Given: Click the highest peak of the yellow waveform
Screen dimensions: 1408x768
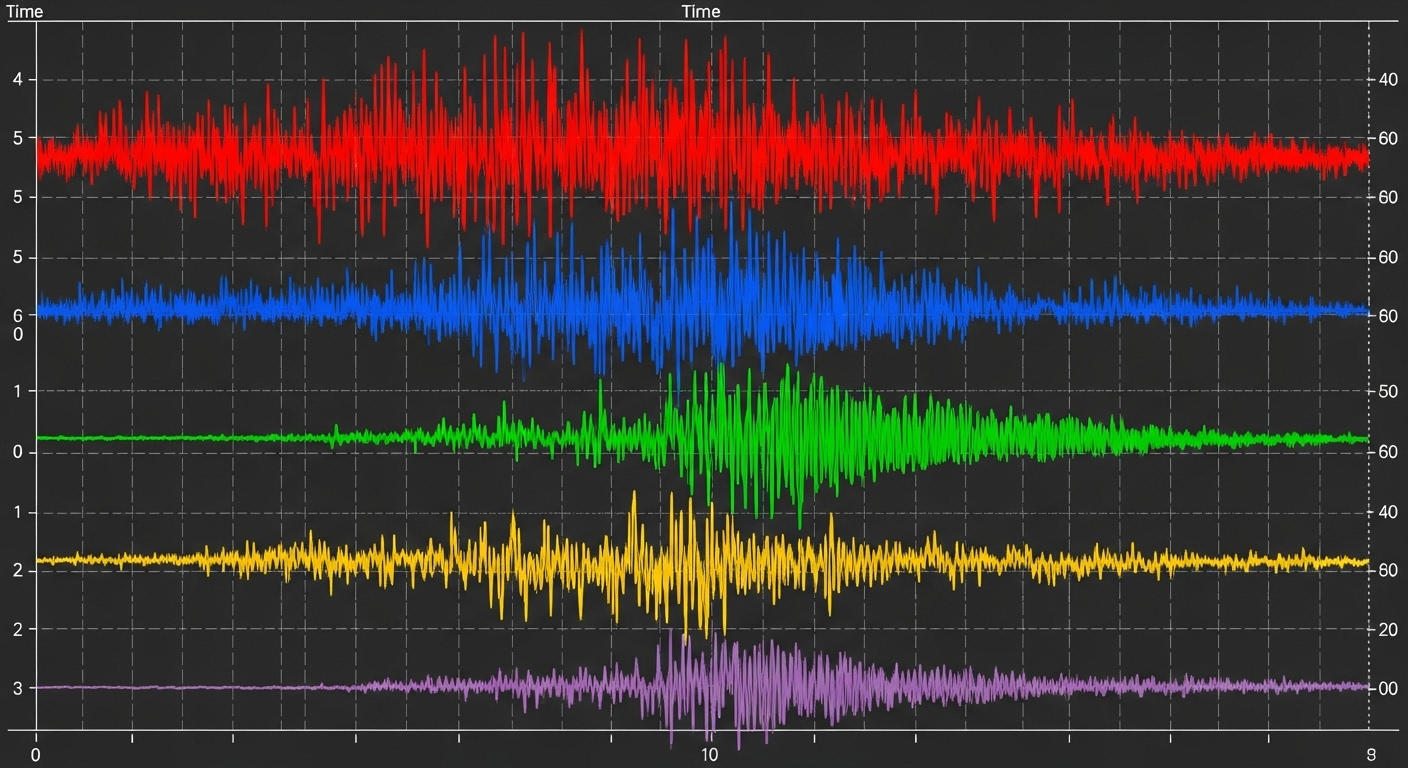Looking at the screenshot, I should (x=633, y=493).
